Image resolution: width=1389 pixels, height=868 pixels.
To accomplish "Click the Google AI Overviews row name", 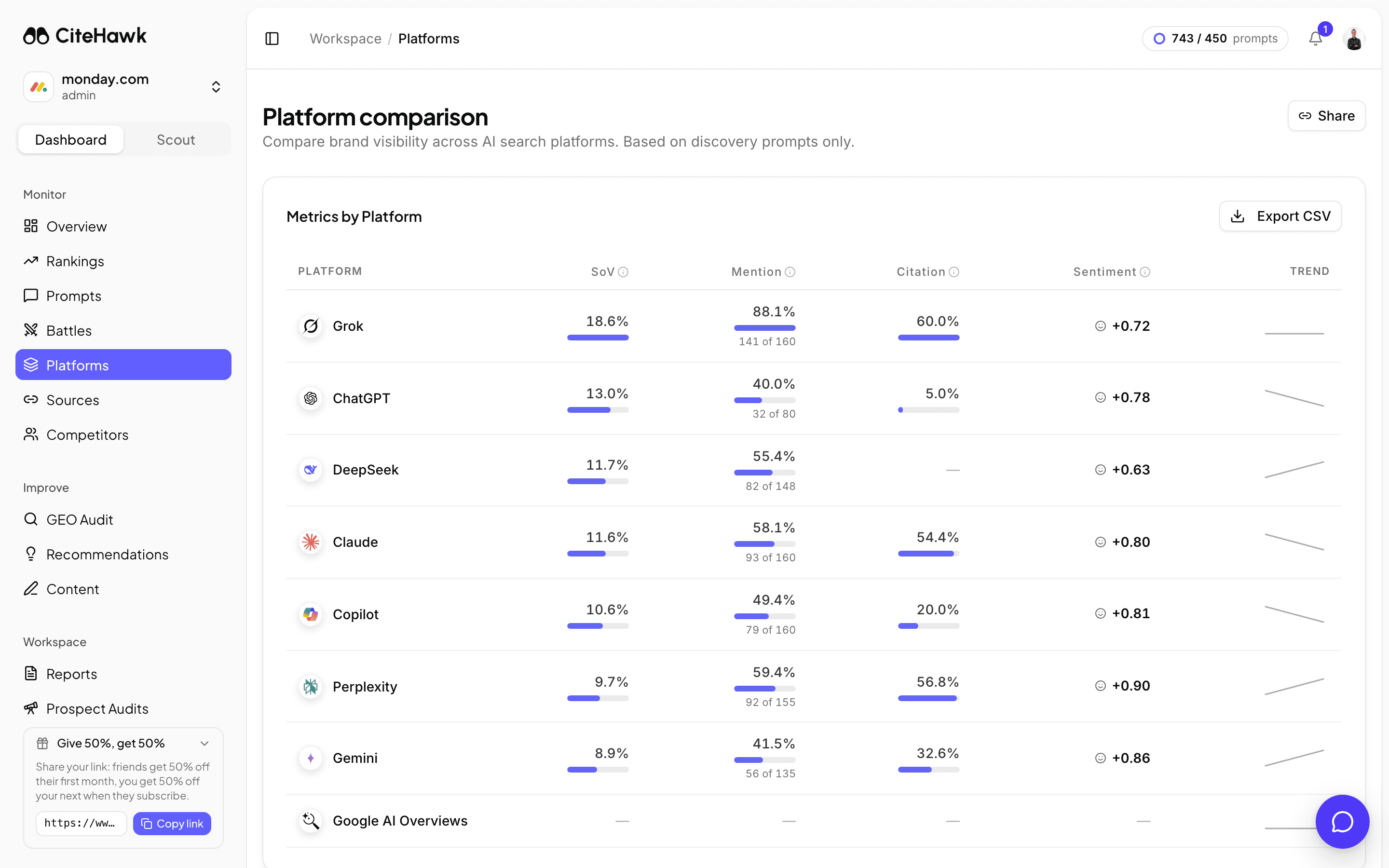I will coord(400,821).
